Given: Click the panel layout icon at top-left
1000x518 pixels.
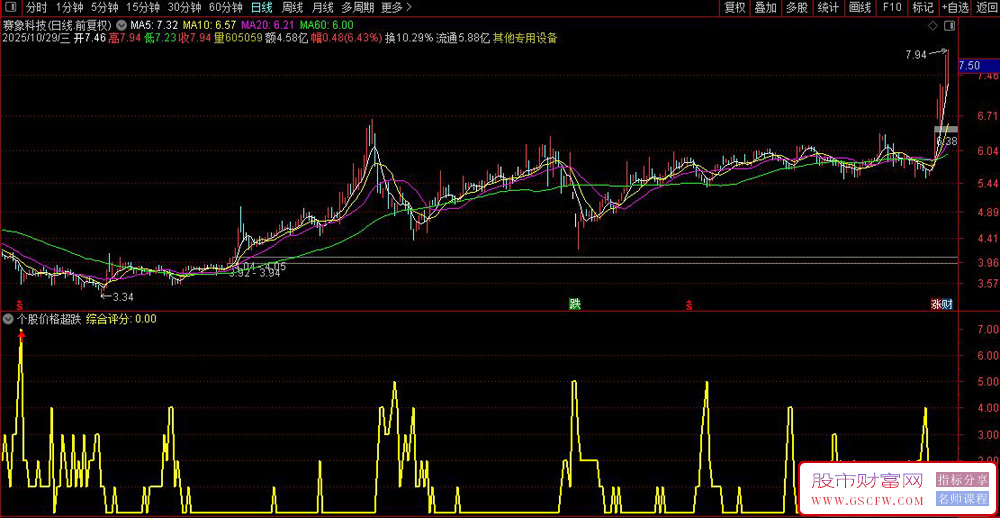Looking at the screenshot, I should [10, 7].
